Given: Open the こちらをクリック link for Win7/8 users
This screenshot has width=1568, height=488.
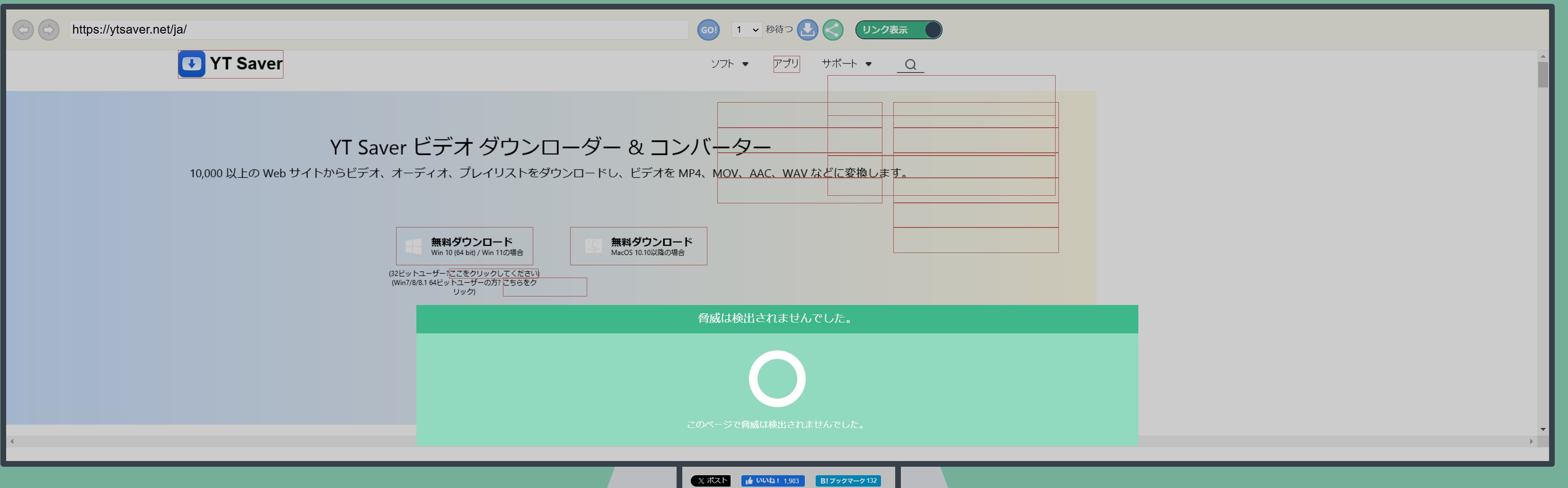Looking at the screenshot, I should point(520,282).
